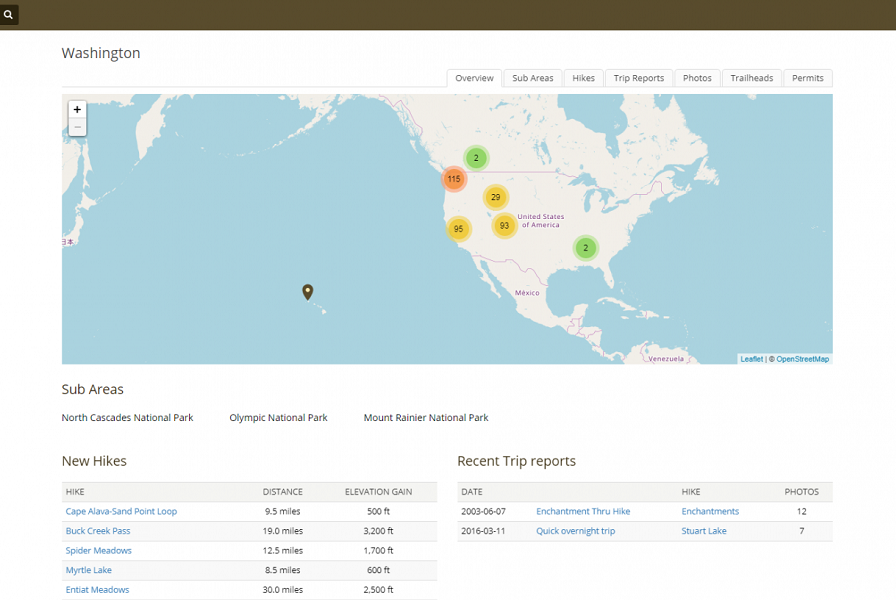Switch to the Hikes tab
This screenshot has height=600, width=896.
click(583, 78)
